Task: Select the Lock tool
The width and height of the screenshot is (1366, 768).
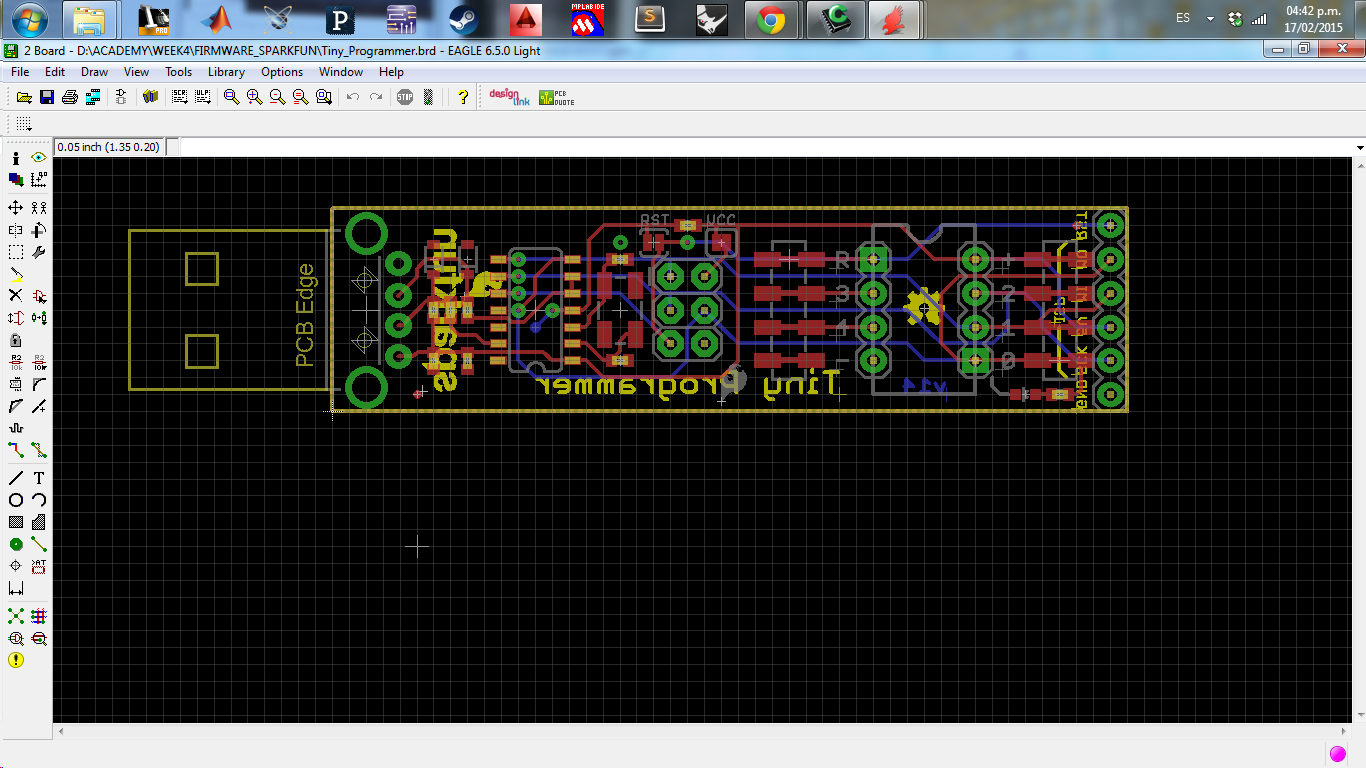Action: point(16,340)
